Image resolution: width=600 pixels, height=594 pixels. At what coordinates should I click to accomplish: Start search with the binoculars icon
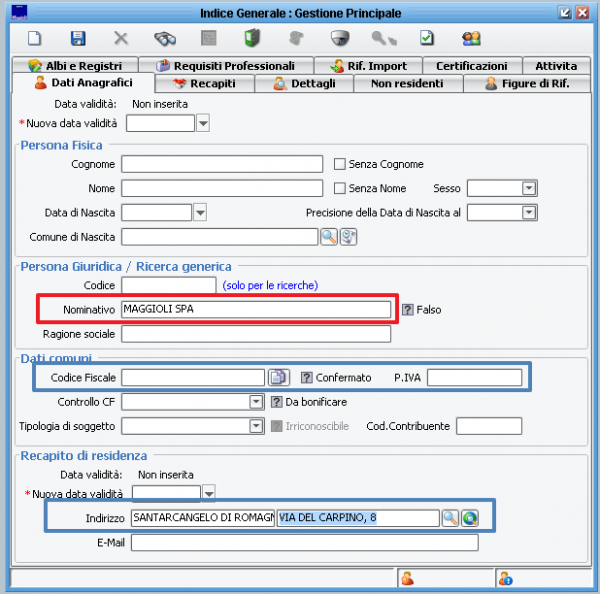coord(165,38)
